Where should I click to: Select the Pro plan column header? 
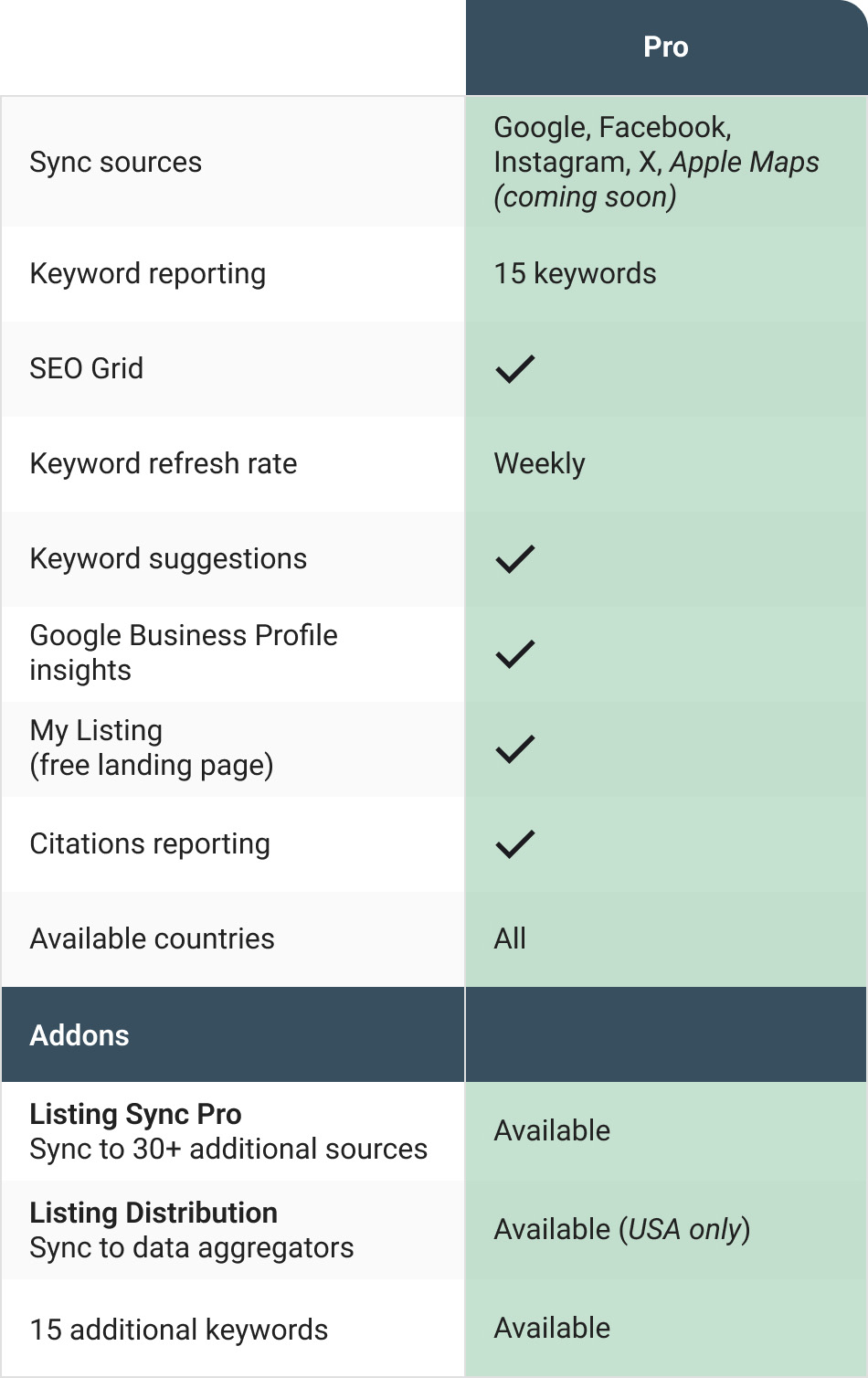point(665,48)
